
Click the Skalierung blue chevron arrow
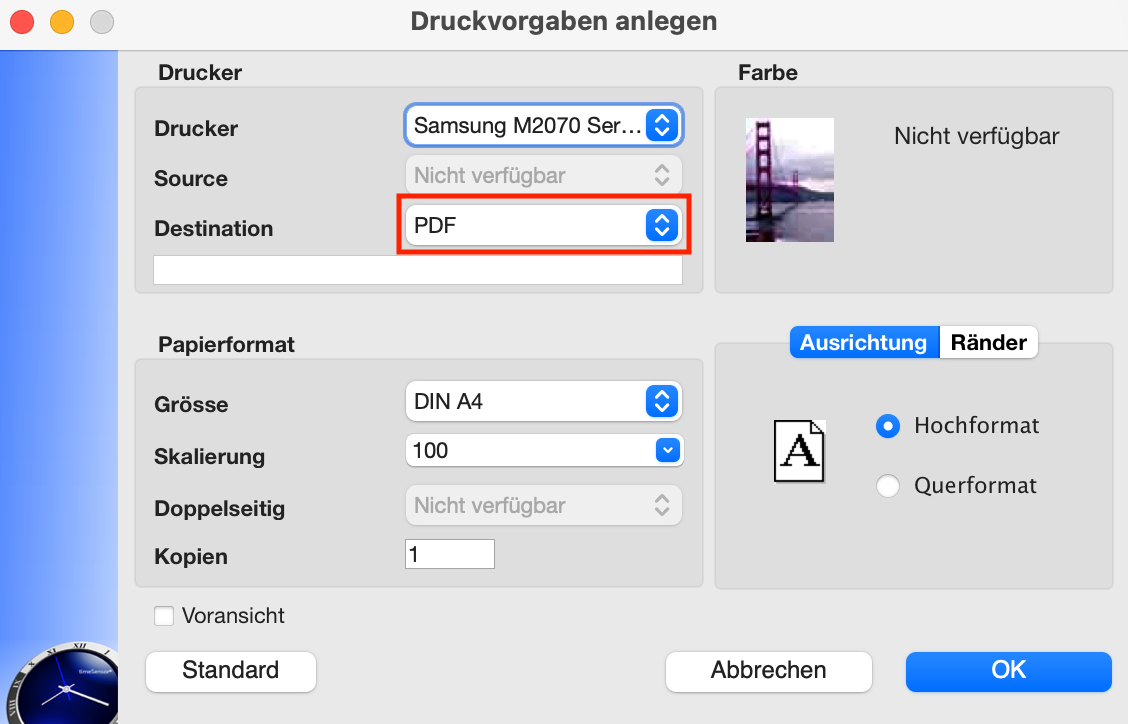pos(668,451)
